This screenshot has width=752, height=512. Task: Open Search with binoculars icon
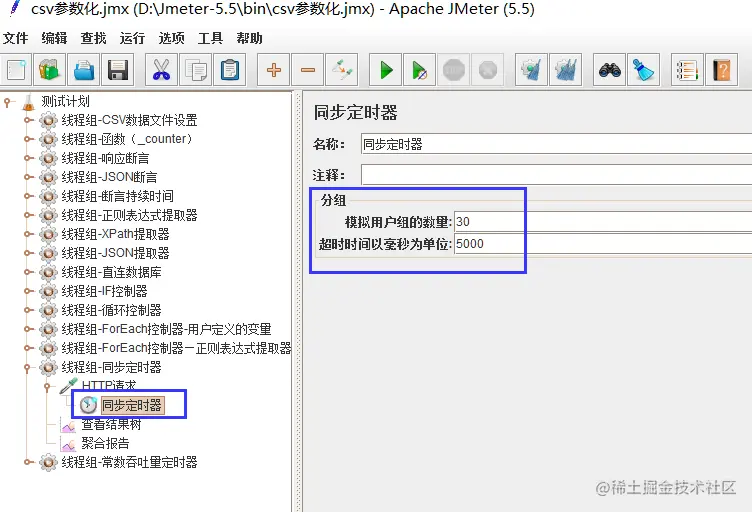[610, 70]
